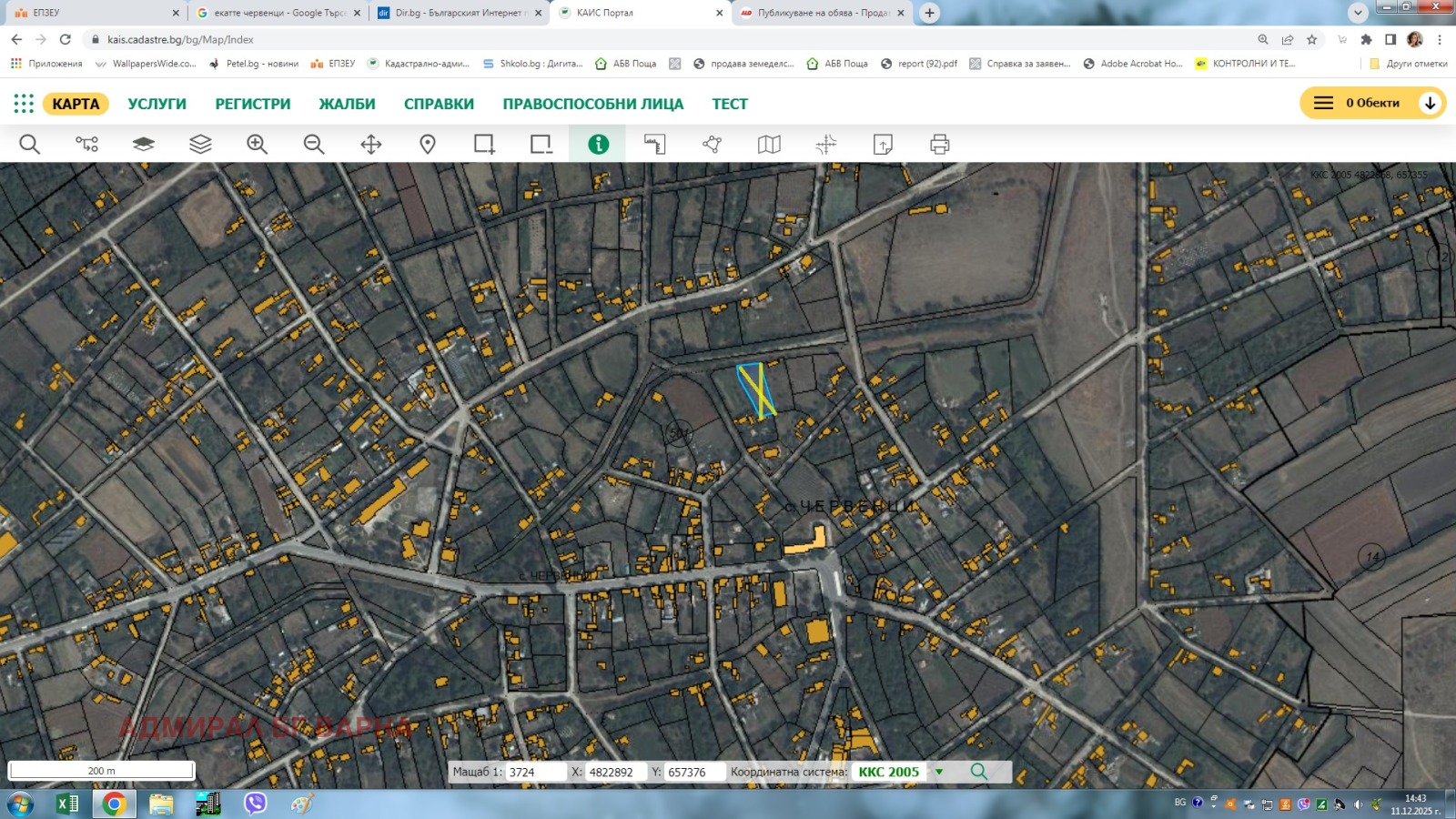The height and width of the screenshot is (819, 1456).
Task: Go to the СПРАВКИ menu item
Action: point(439,104)
